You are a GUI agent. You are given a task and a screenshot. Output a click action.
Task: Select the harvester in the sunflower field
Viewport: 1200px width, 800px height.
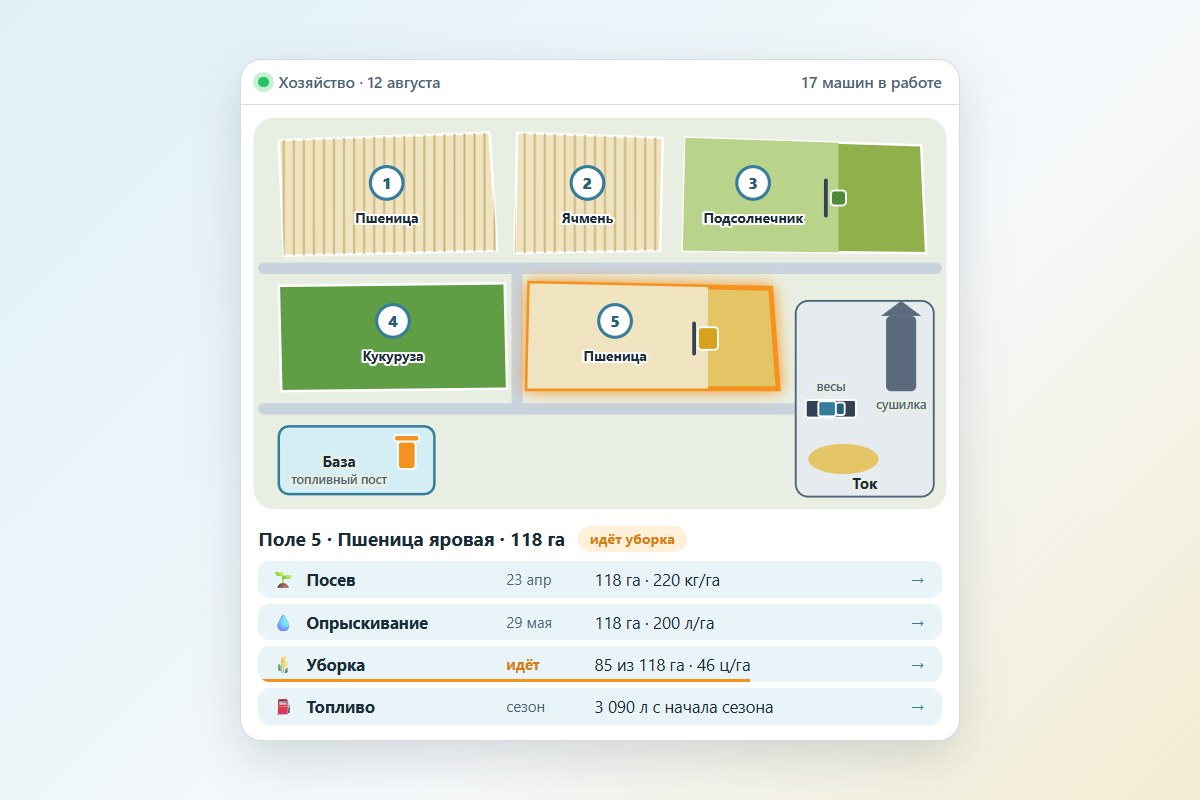click(835, 198)
